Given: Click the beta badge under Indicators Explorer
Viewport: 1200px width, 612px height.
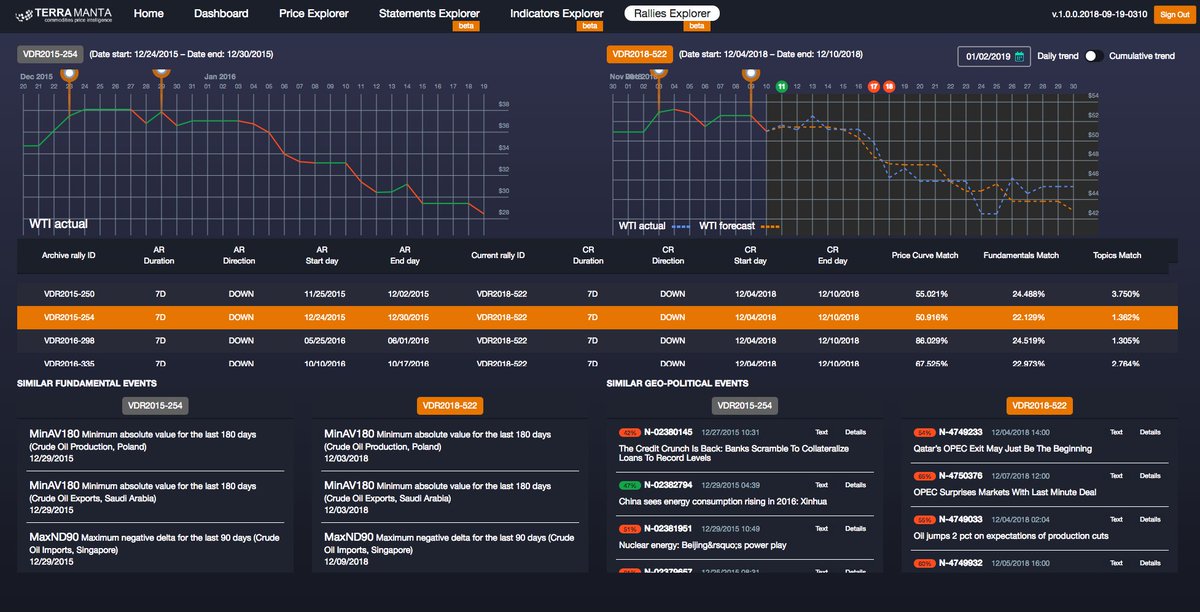Looking at the screenshot, I should pos(590,25).
